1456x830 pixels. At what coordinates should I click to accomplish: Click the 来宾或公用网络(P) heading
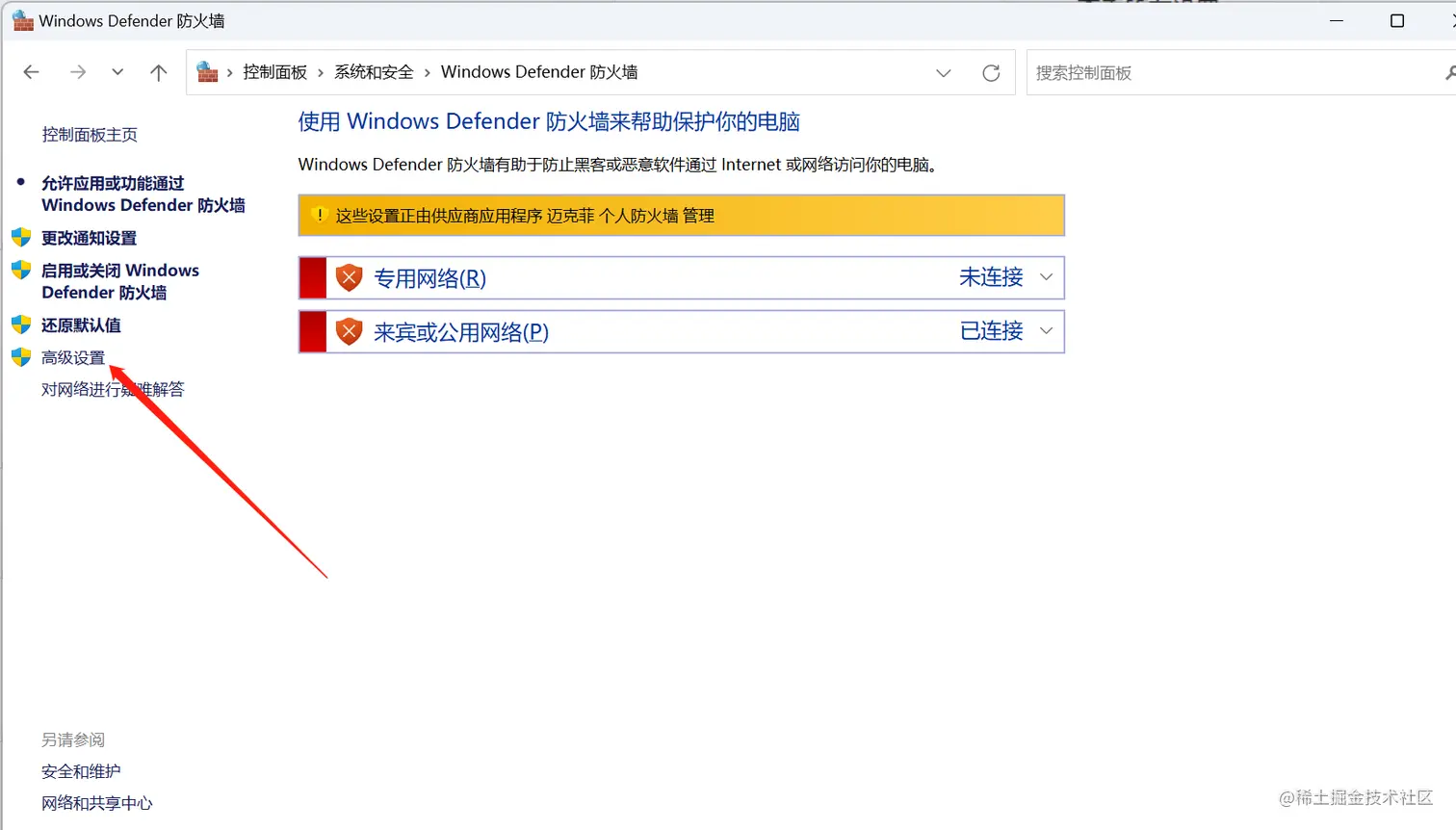coord(461,332)
